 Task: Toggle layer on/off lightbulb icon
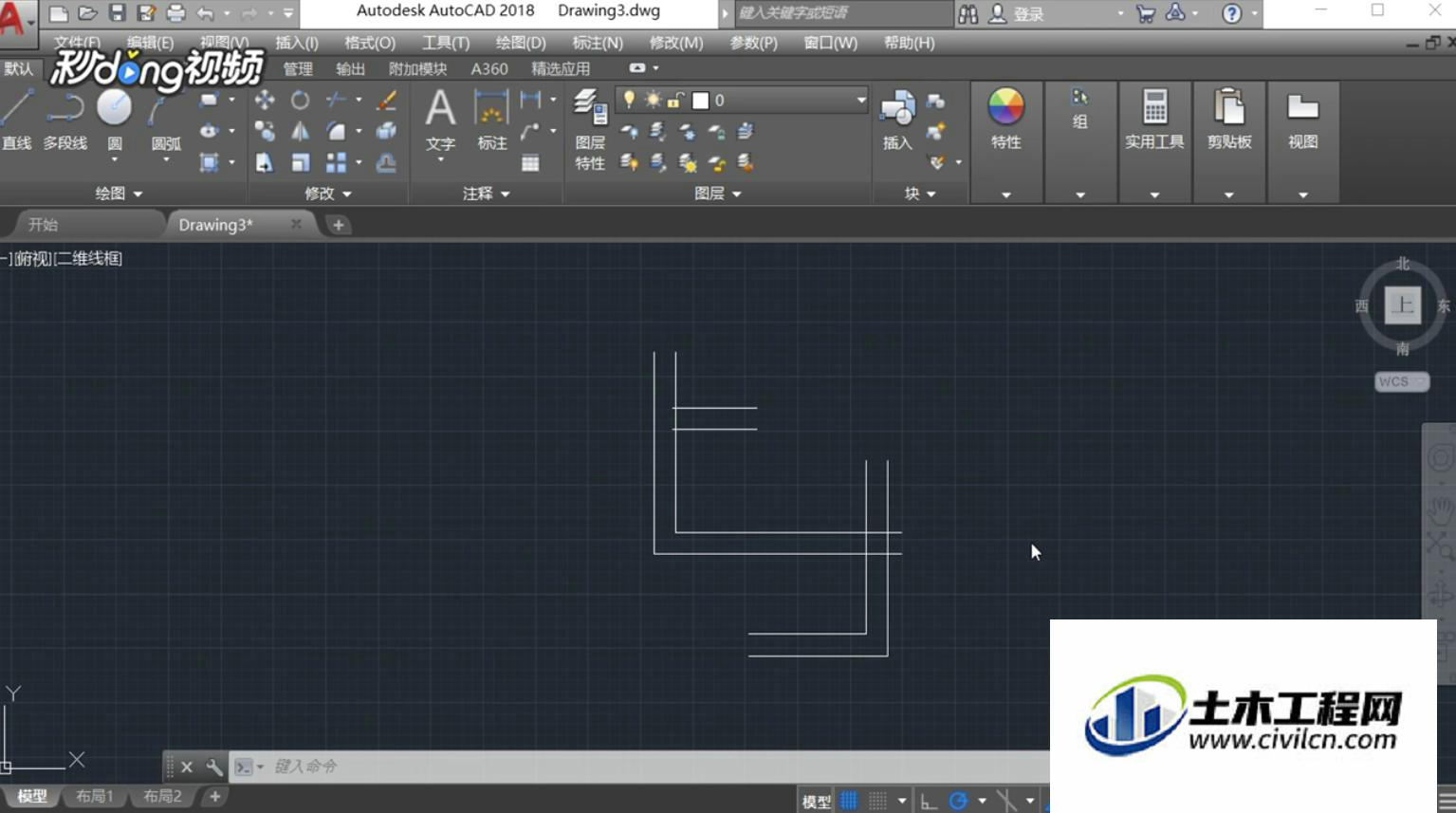pyautogui.click(x=628, y=100)
